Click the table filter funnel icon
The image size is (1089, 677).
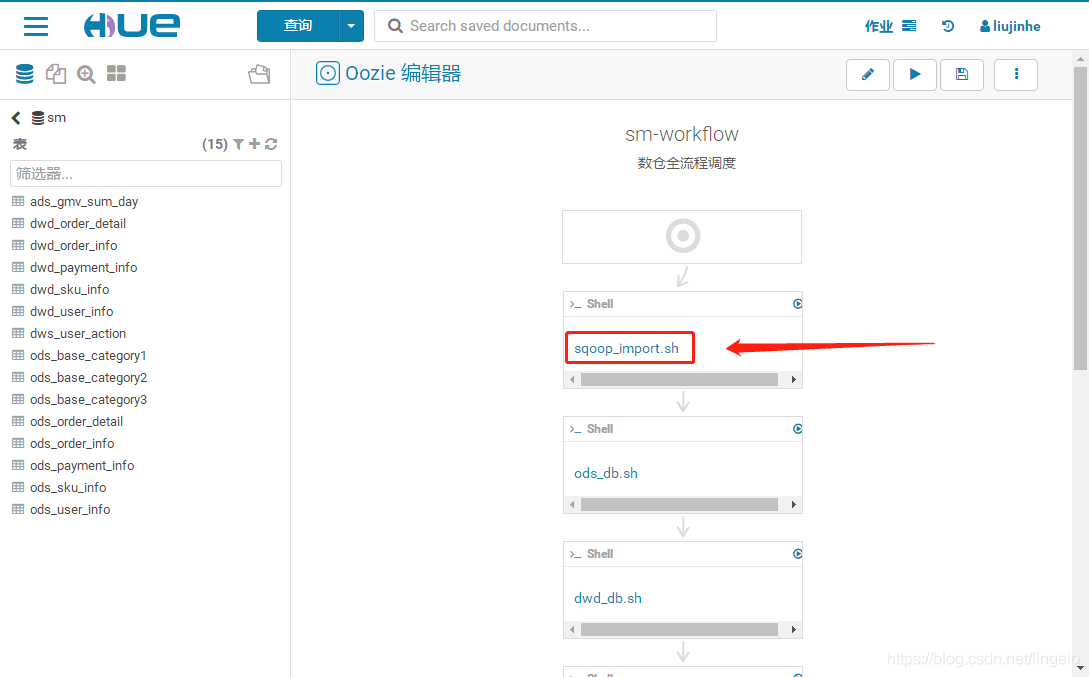pyautogui.click(x=238, y=144)
